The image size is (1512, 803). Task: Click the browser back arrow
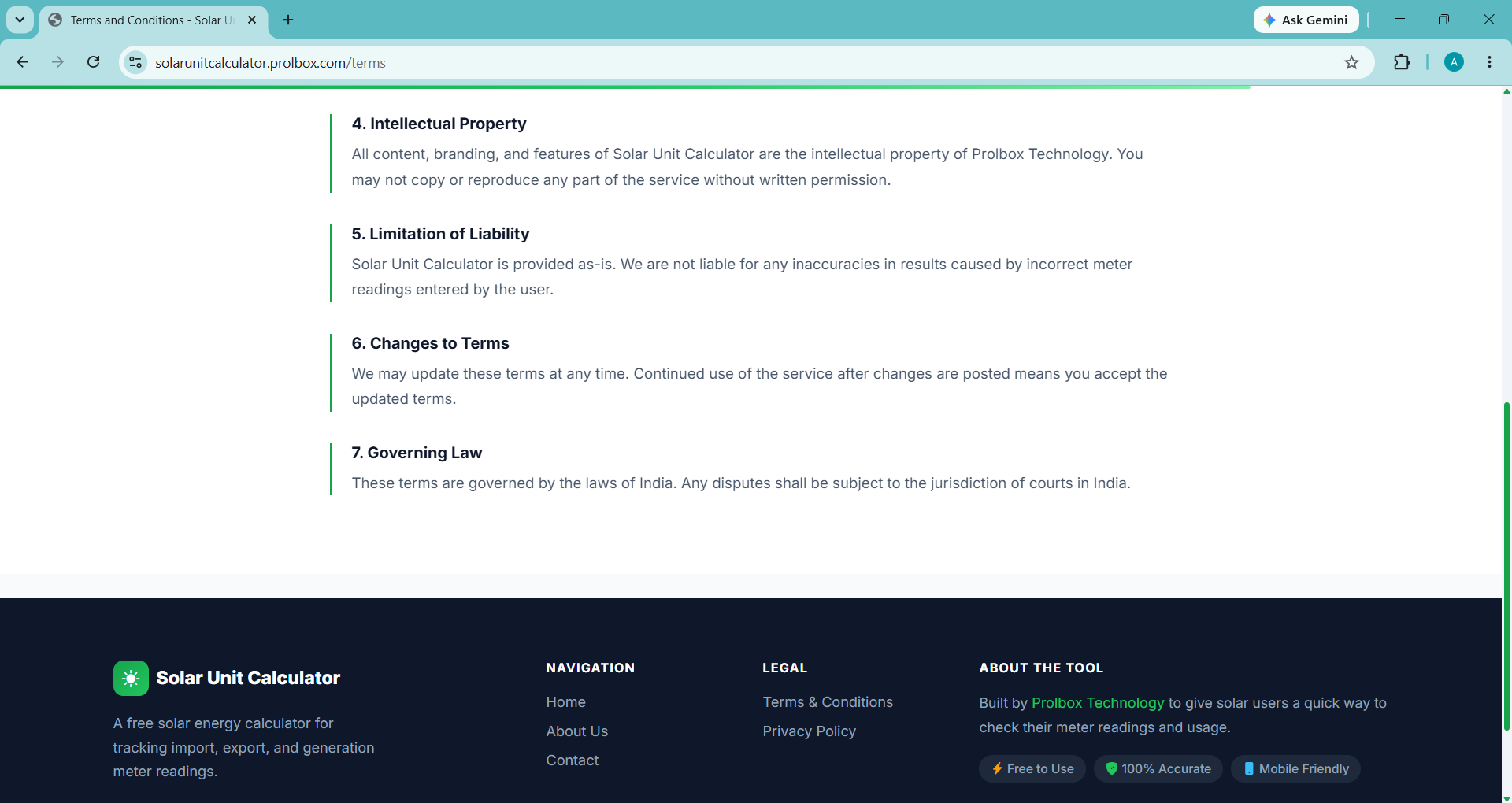23,62
